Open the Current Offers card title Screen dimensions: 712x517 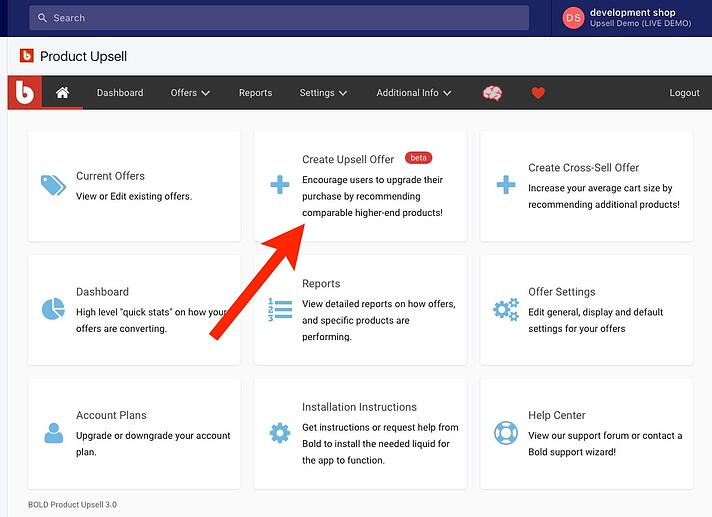pyautogui.click(x=110, y=176)
